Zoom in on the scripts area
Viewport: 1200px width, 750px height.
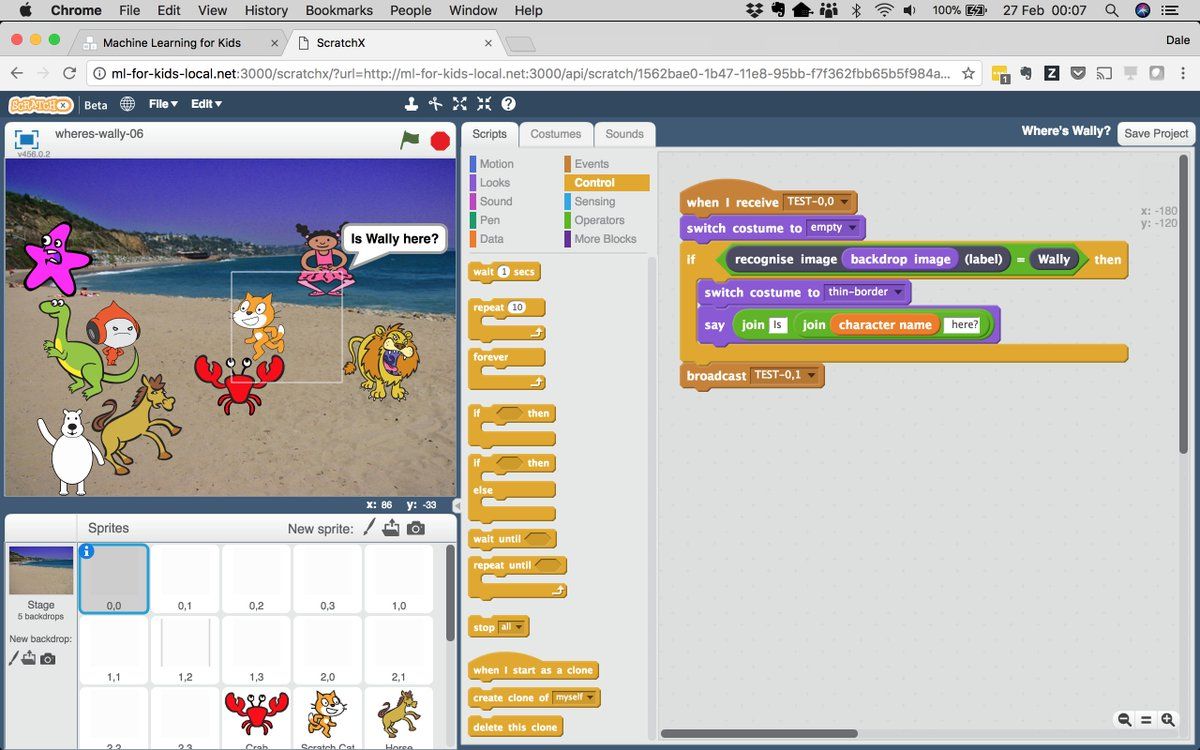click(1167, 720)
